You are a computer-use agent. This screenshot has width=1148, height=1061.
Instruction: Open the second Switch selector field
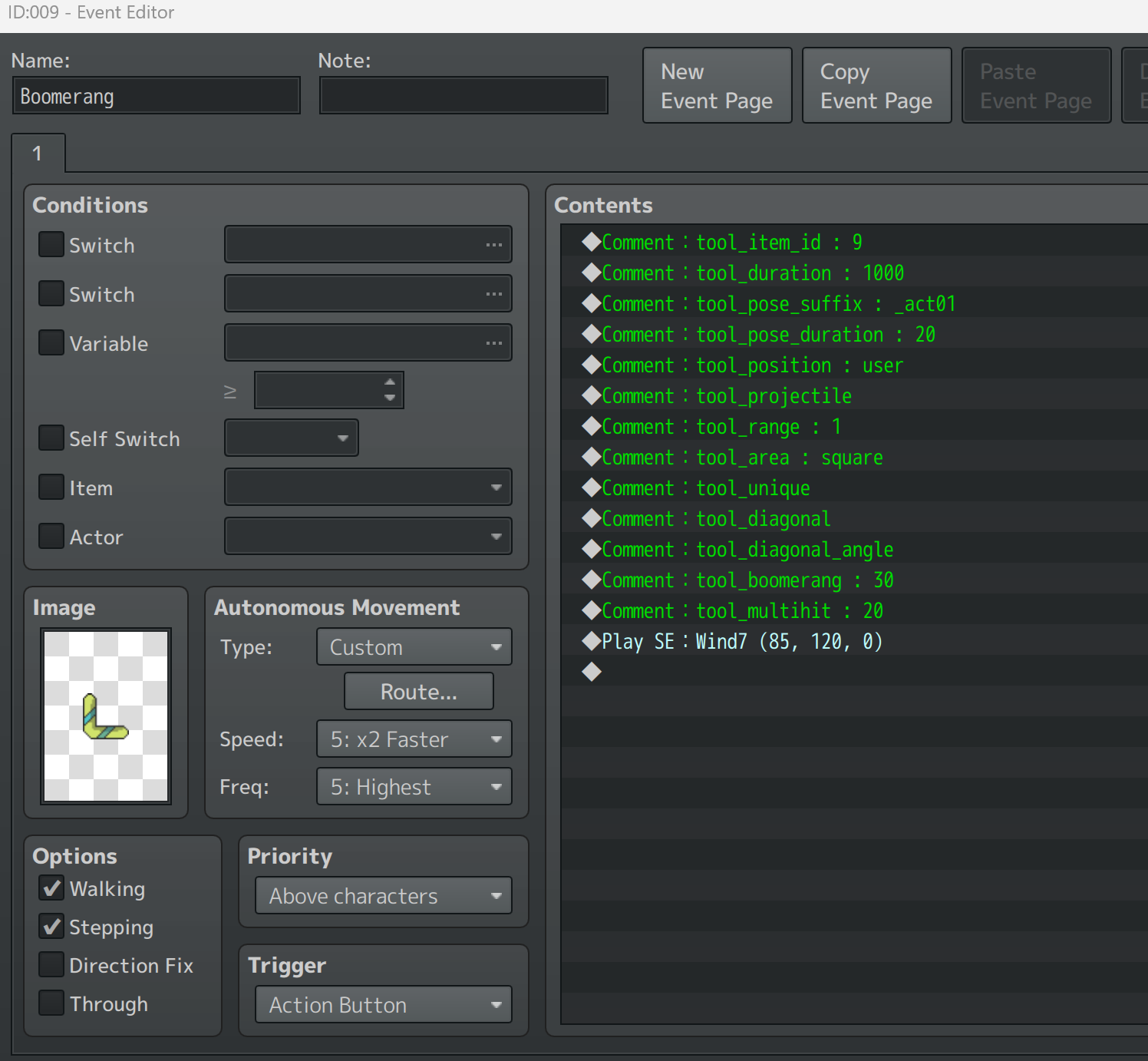(x=368, y=294)
